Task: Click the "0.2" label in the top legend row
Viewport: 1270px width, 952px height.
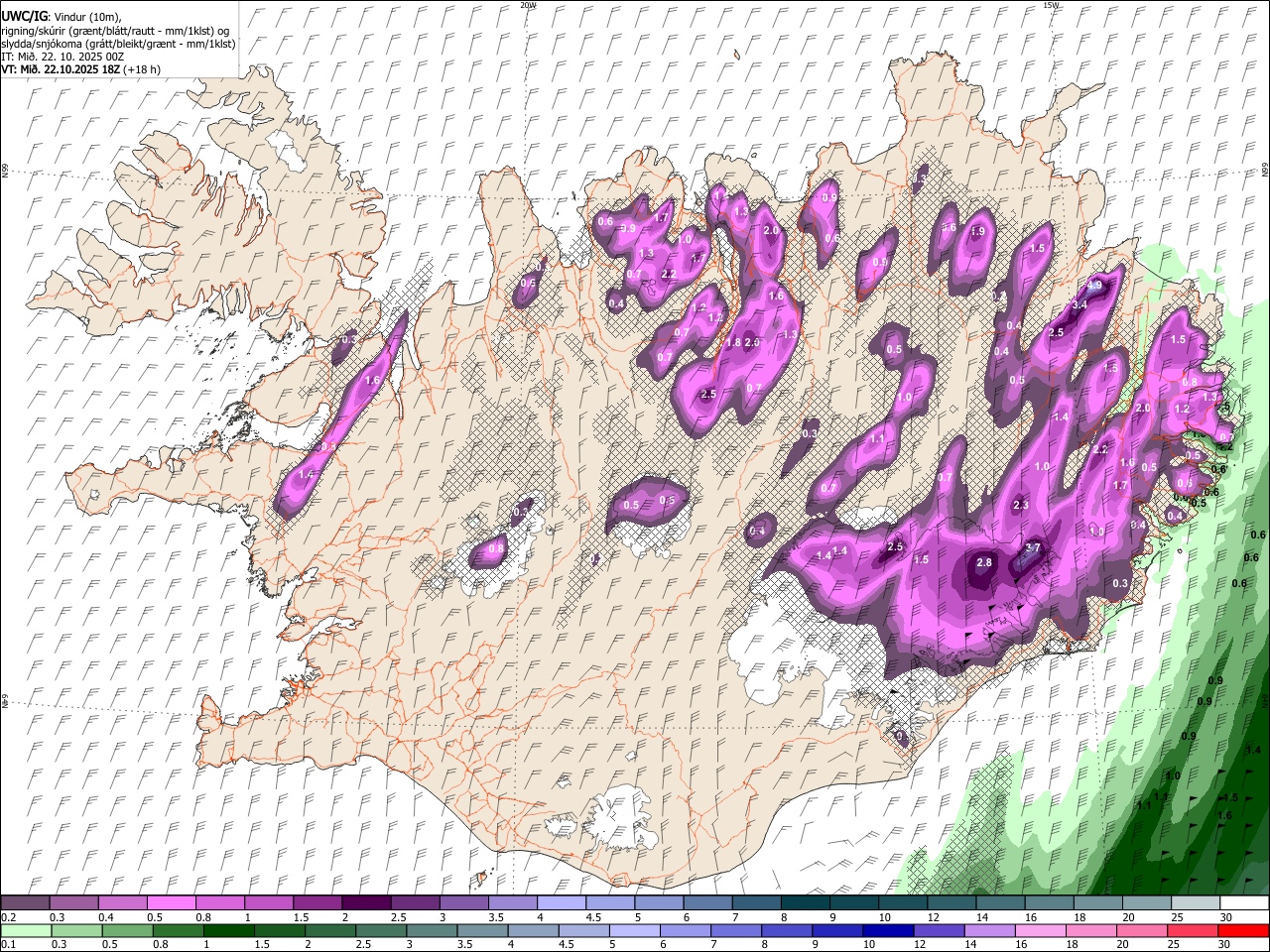Action: point(9,917)
